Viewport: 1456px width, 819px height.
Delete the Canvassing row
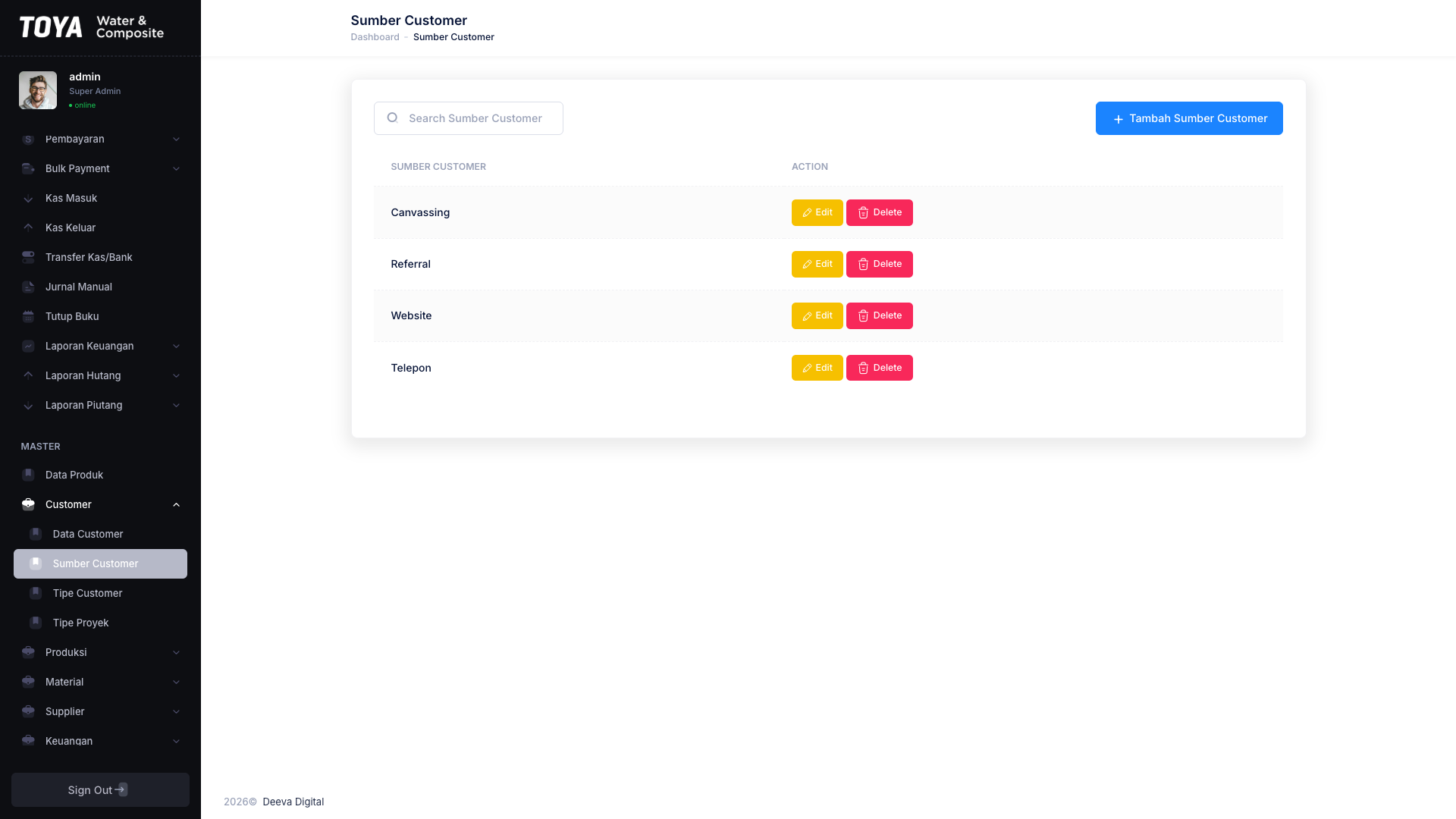coord(879,212)
